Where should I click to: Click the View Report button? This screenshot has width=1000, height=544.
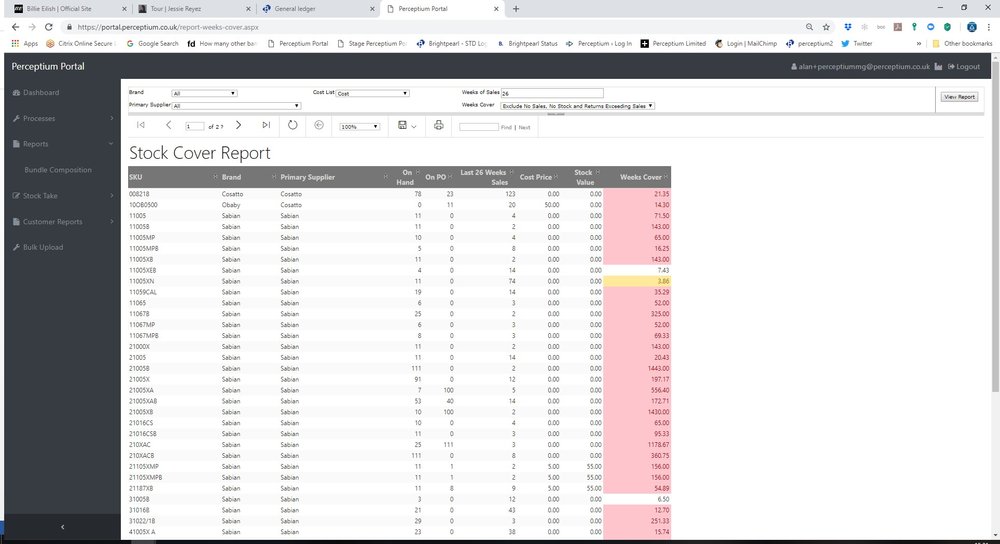pyautogui.click(x=959, y=97)
